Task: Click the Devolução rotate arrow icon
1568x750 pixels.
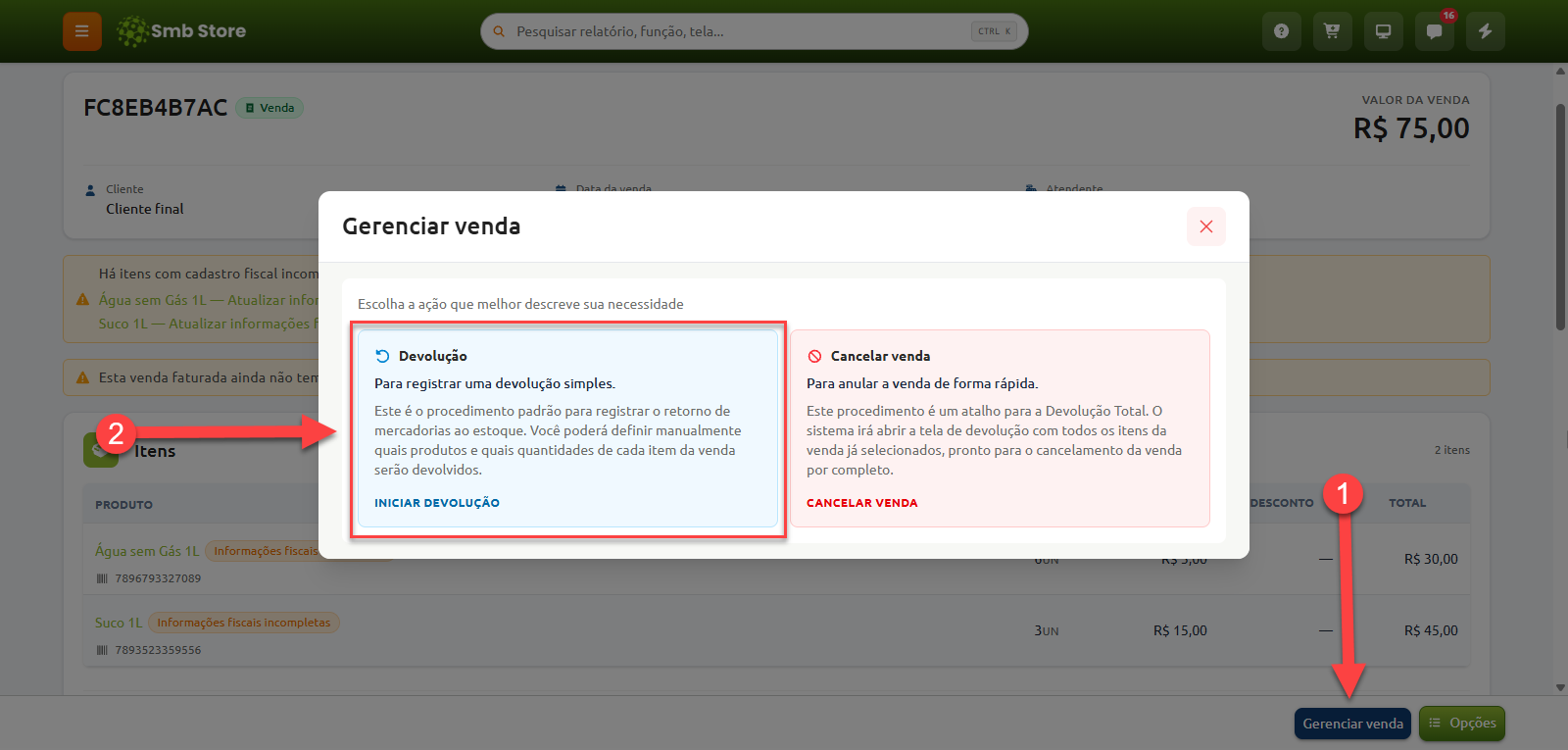Action: tap(382, 356)
